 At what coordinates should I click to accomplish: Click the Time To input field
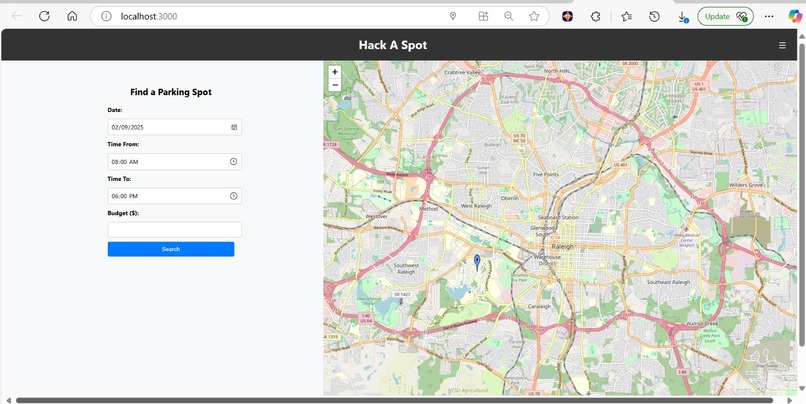pos(175,196)
